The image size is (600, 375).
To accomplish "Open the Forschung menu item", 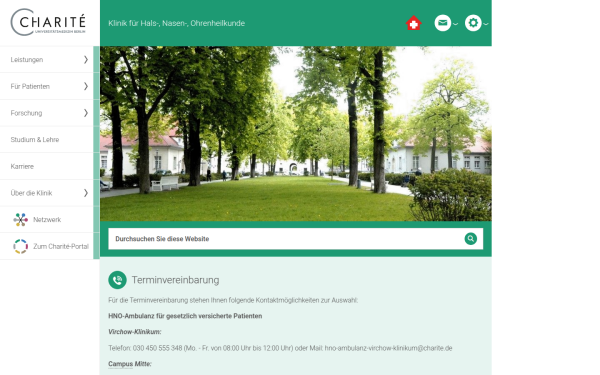I will point(26,113).
